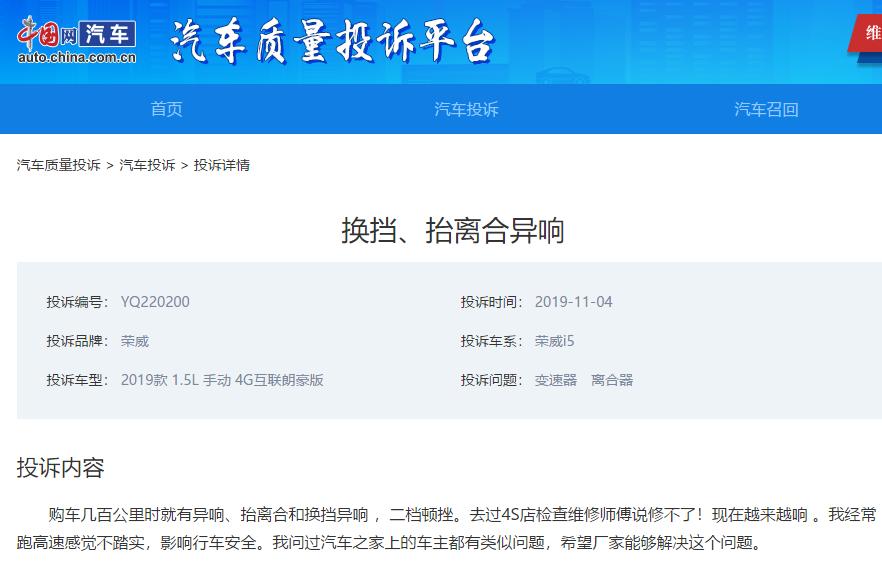Screen dimensions: 882x564
Task: Click the 汽车质量投诉 breadcrumb link
Action: tap(58, 165)
